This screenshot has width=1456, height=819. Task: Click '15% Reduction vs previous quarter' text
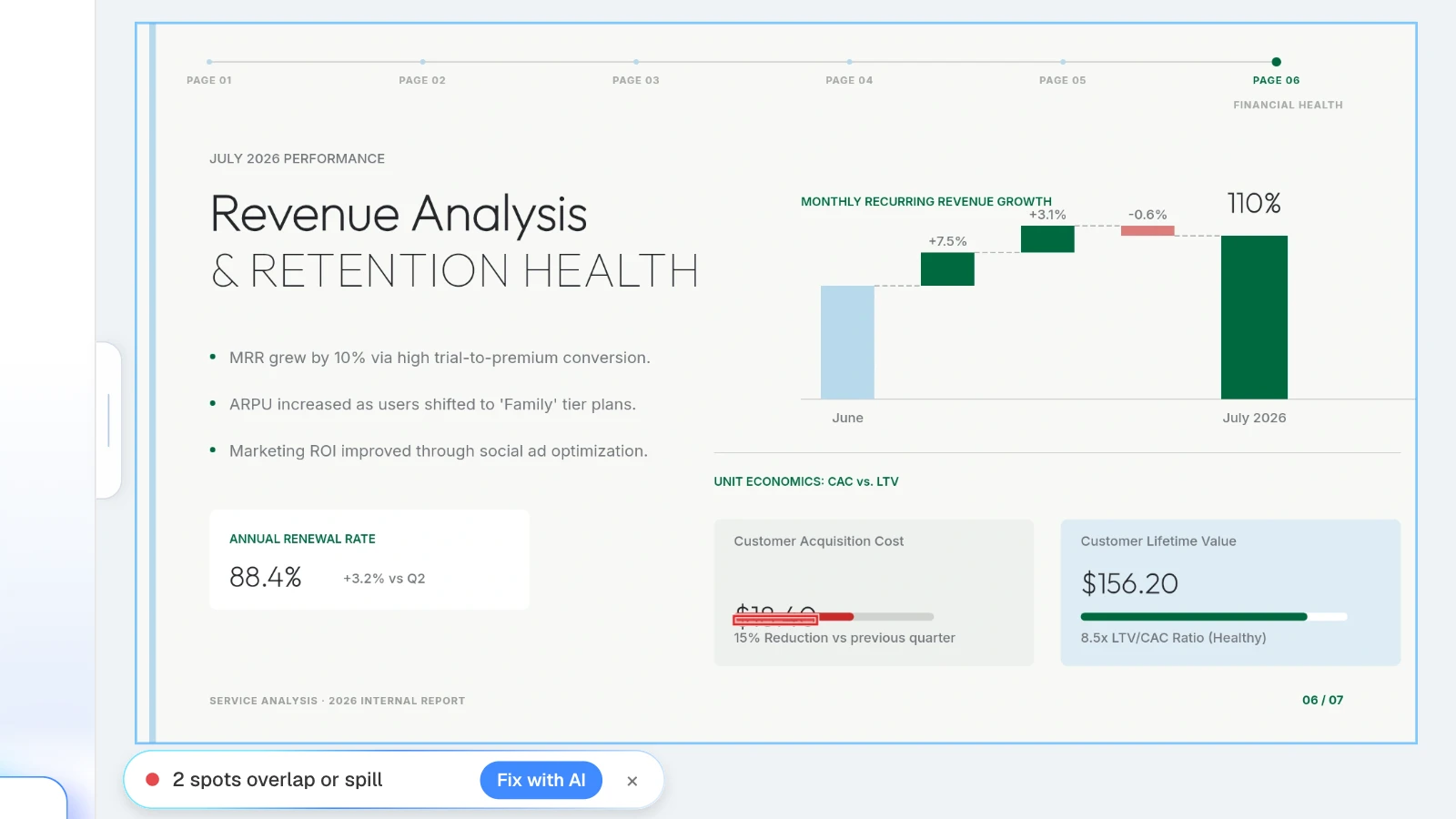point(844,638)
